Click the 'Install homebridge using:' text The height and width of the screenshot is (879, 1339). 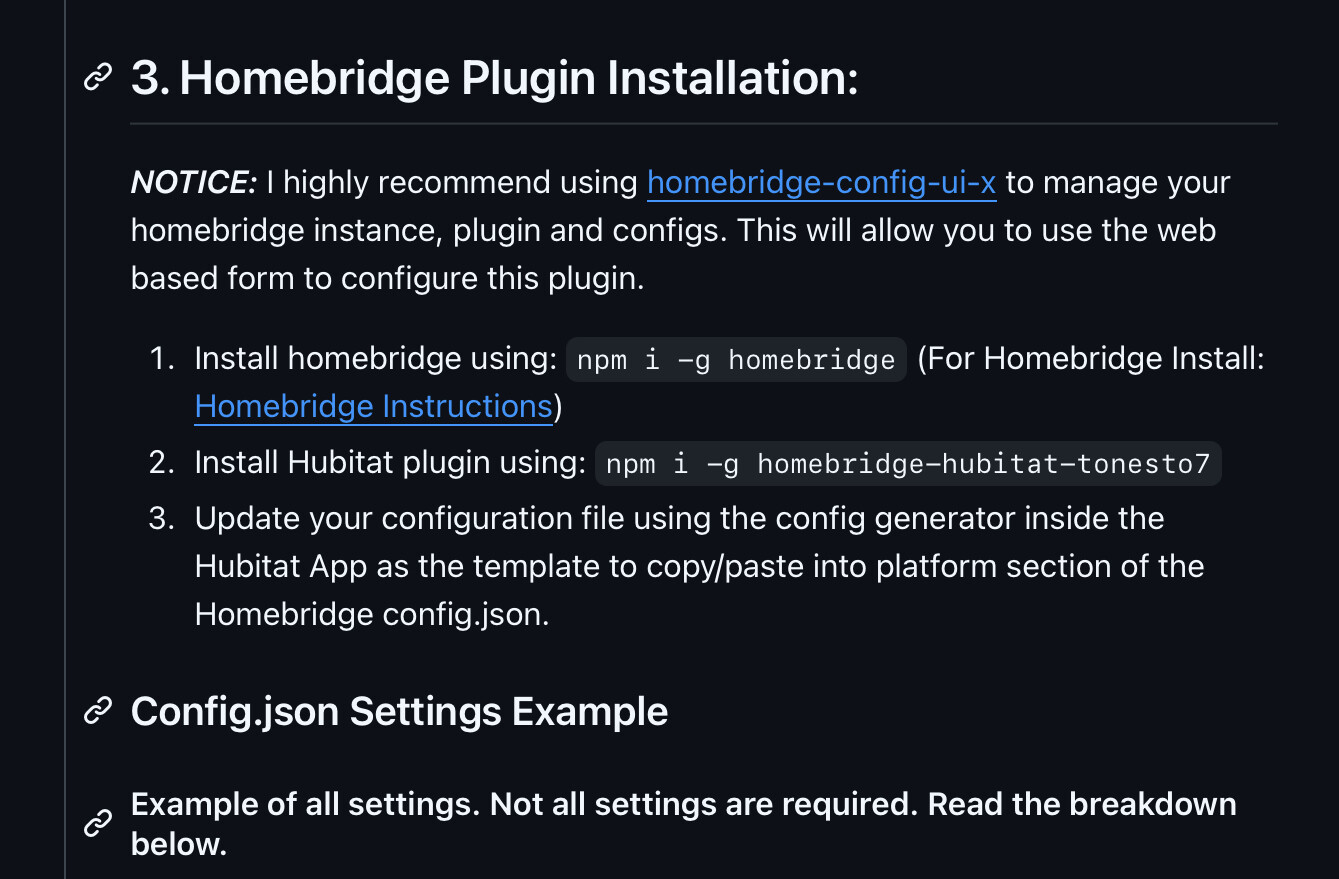coord(376,359)
